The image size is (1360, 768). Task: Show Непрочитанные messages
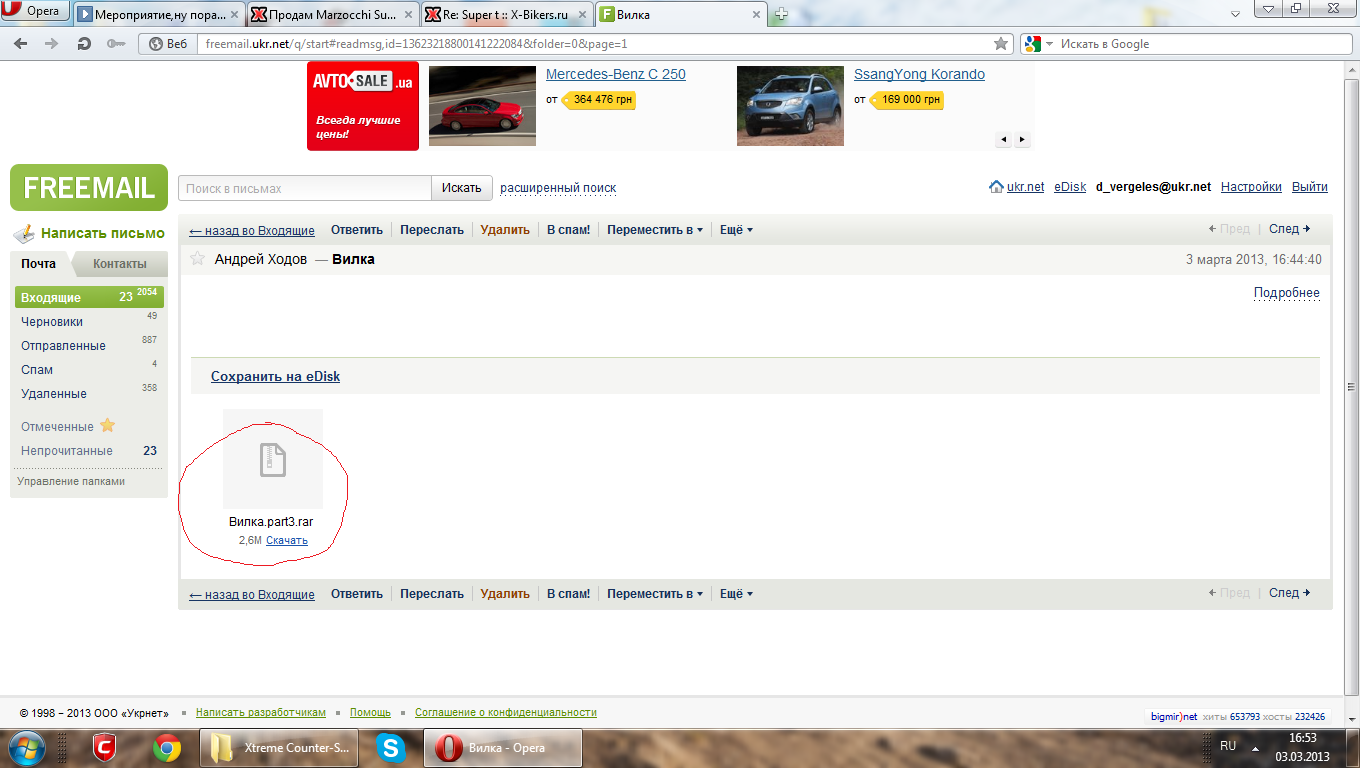(67, 451)
